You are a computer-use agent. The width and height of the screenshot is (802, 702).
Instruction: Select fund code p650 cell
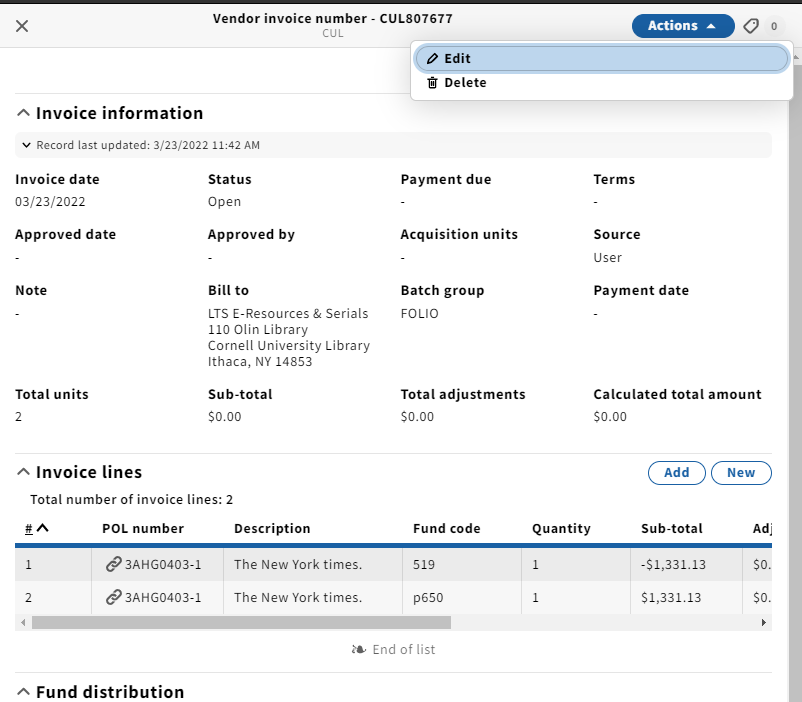pos(462,597)
